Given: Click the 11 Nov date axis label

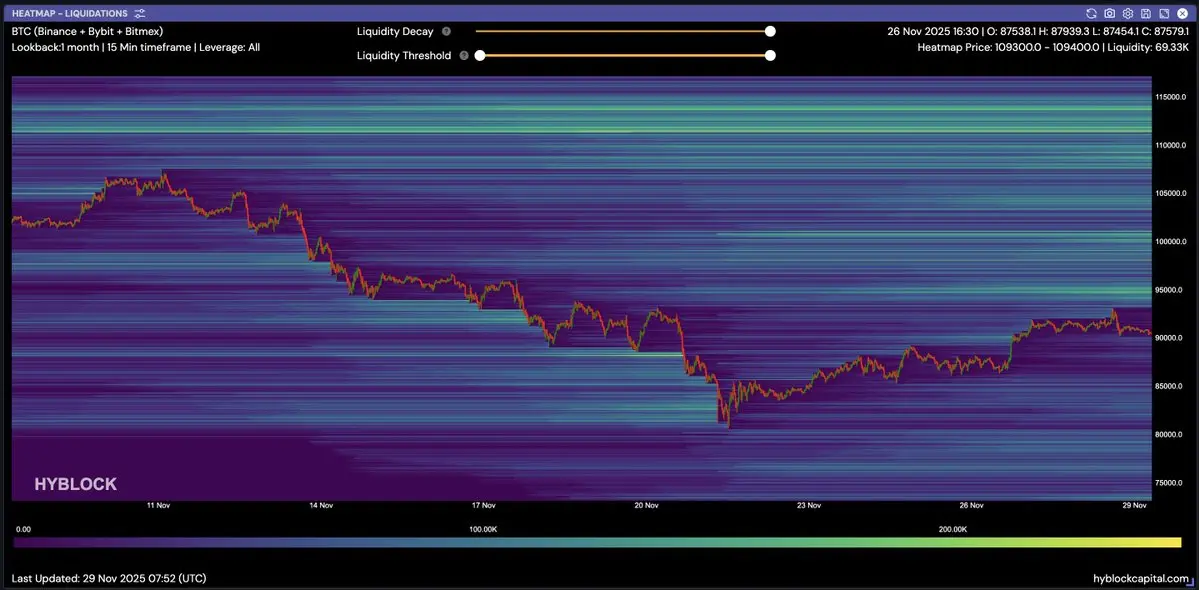Looking at the screenshot, I should [x=158, y=505].
